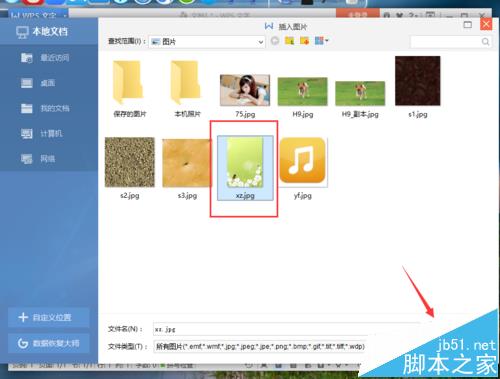Create a new folder icon
This screenshot has width=500, height=379.
pos(304,41)
